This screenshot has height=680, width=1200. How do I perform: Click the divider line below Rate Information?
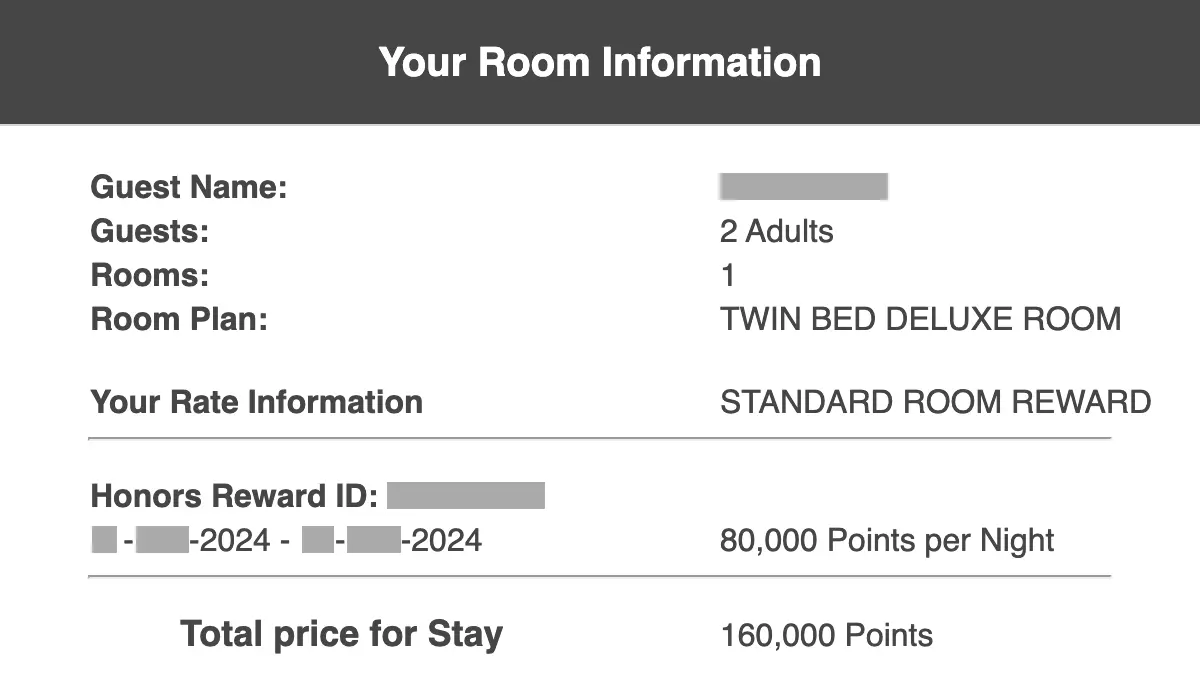point(600,438)
